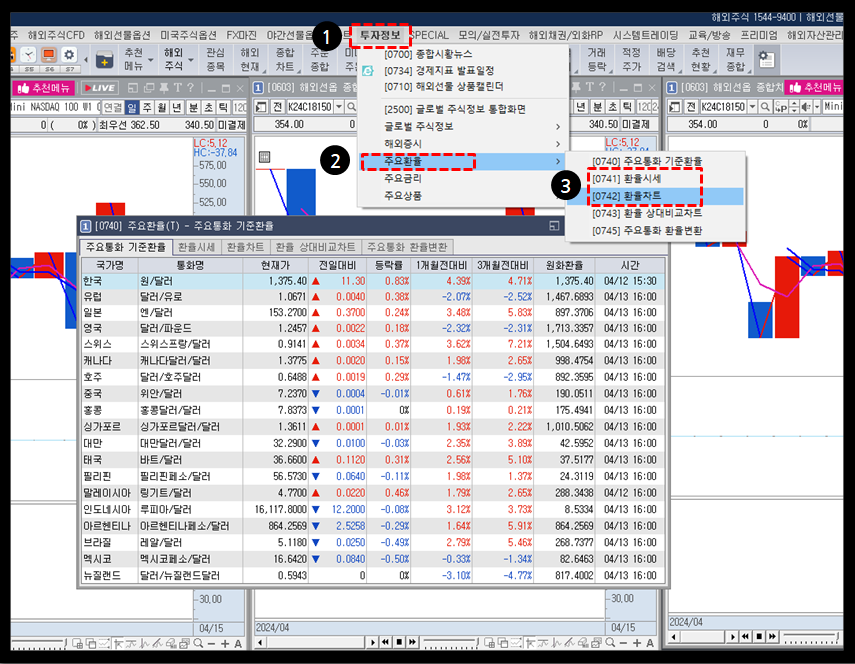
Task: Click the folder-add icon in toolbar
Action: tap(104, 59)
